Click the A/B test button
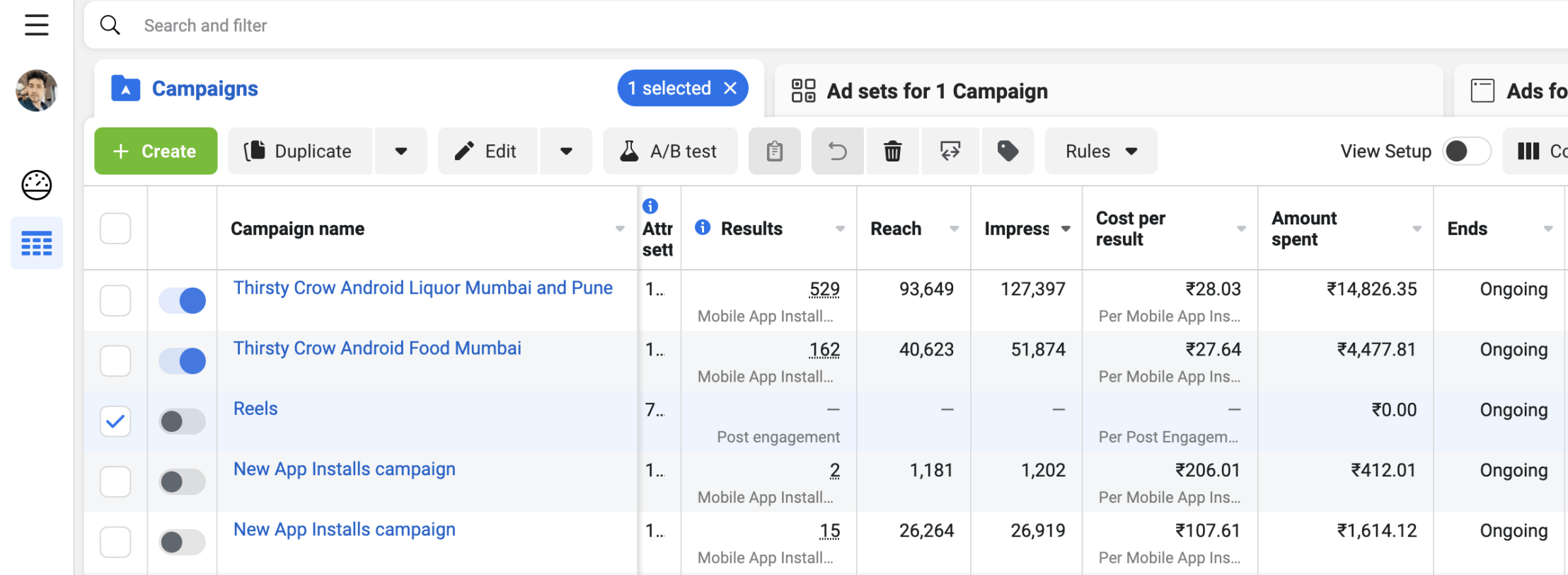The width and height of the screenshot is (1568, 575). click(x=670, y=151)
